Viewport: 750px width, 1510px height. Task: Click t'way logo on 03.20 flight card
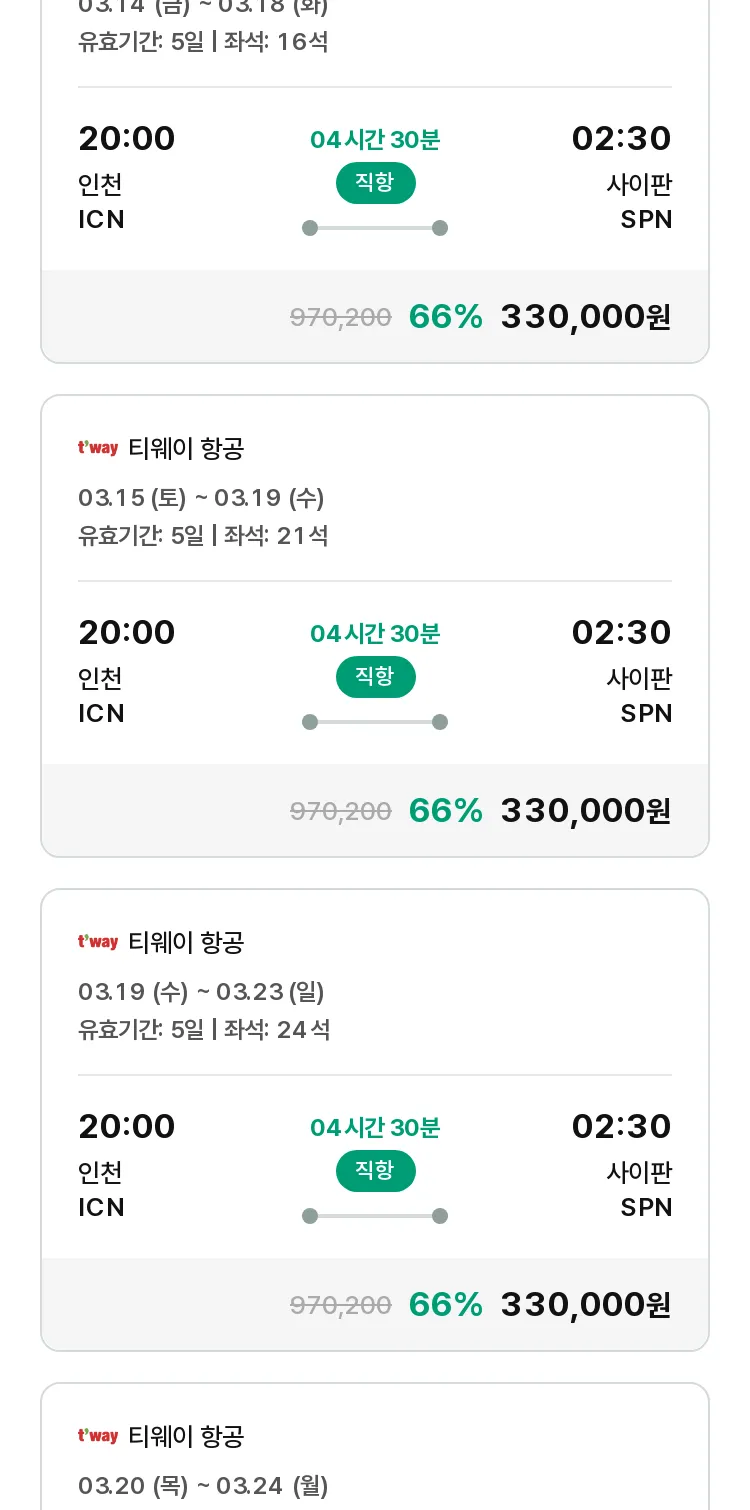pos(98,1436)
